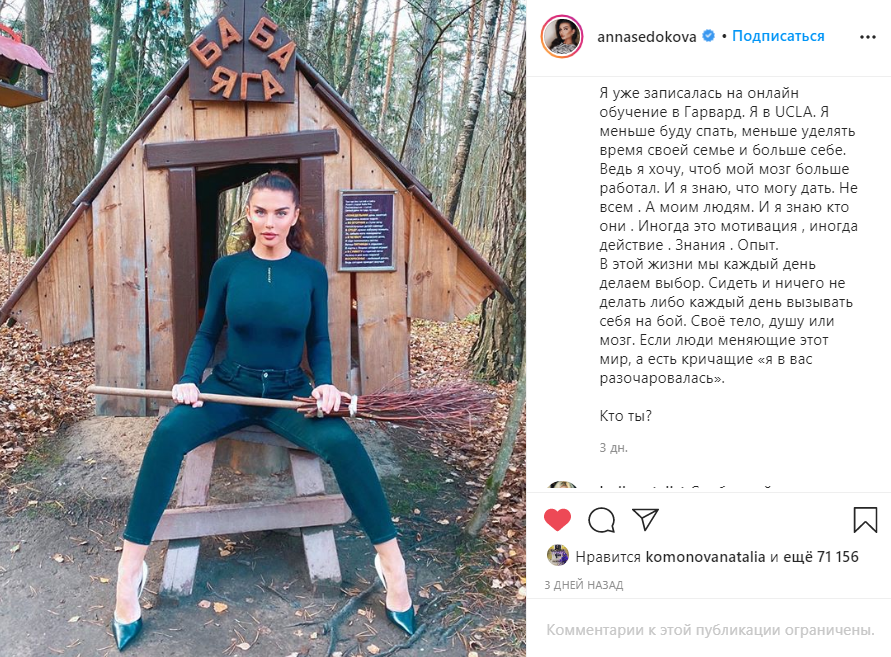Click the restricted comments input area

pyautogui.click(x=710, y=630)
